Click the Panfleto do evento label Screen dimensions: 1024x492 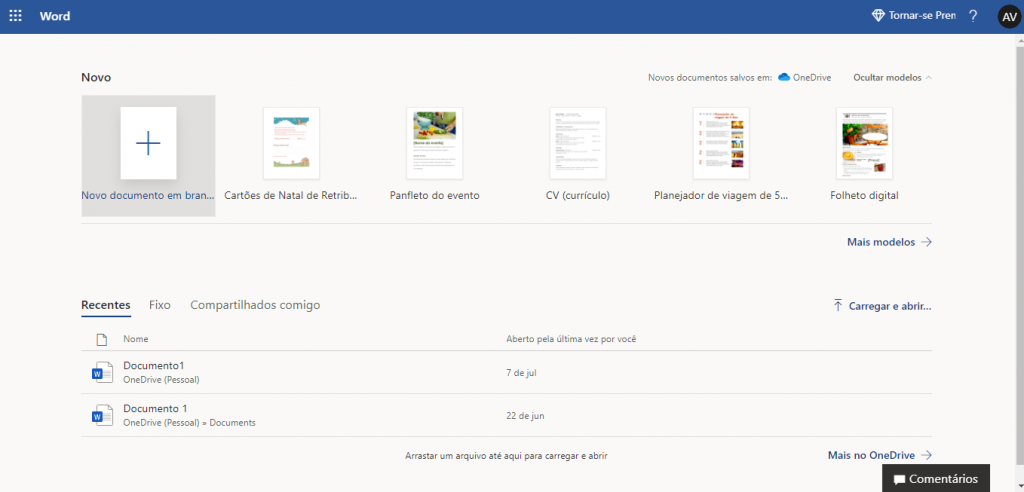click(x=434, y=195)
